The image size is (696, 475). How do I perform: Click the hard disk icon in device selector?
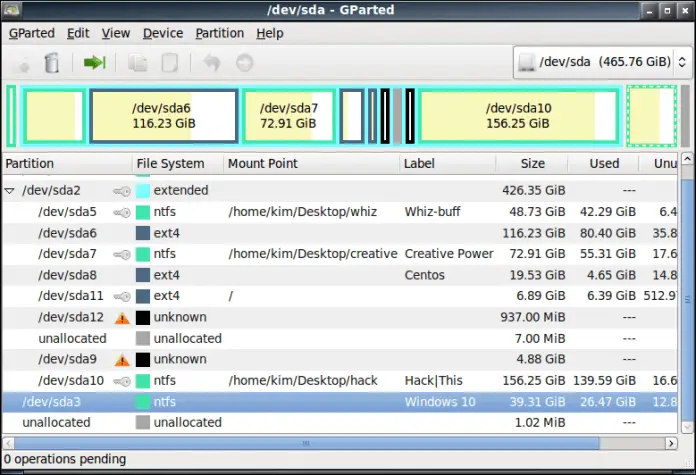point(526,62)
